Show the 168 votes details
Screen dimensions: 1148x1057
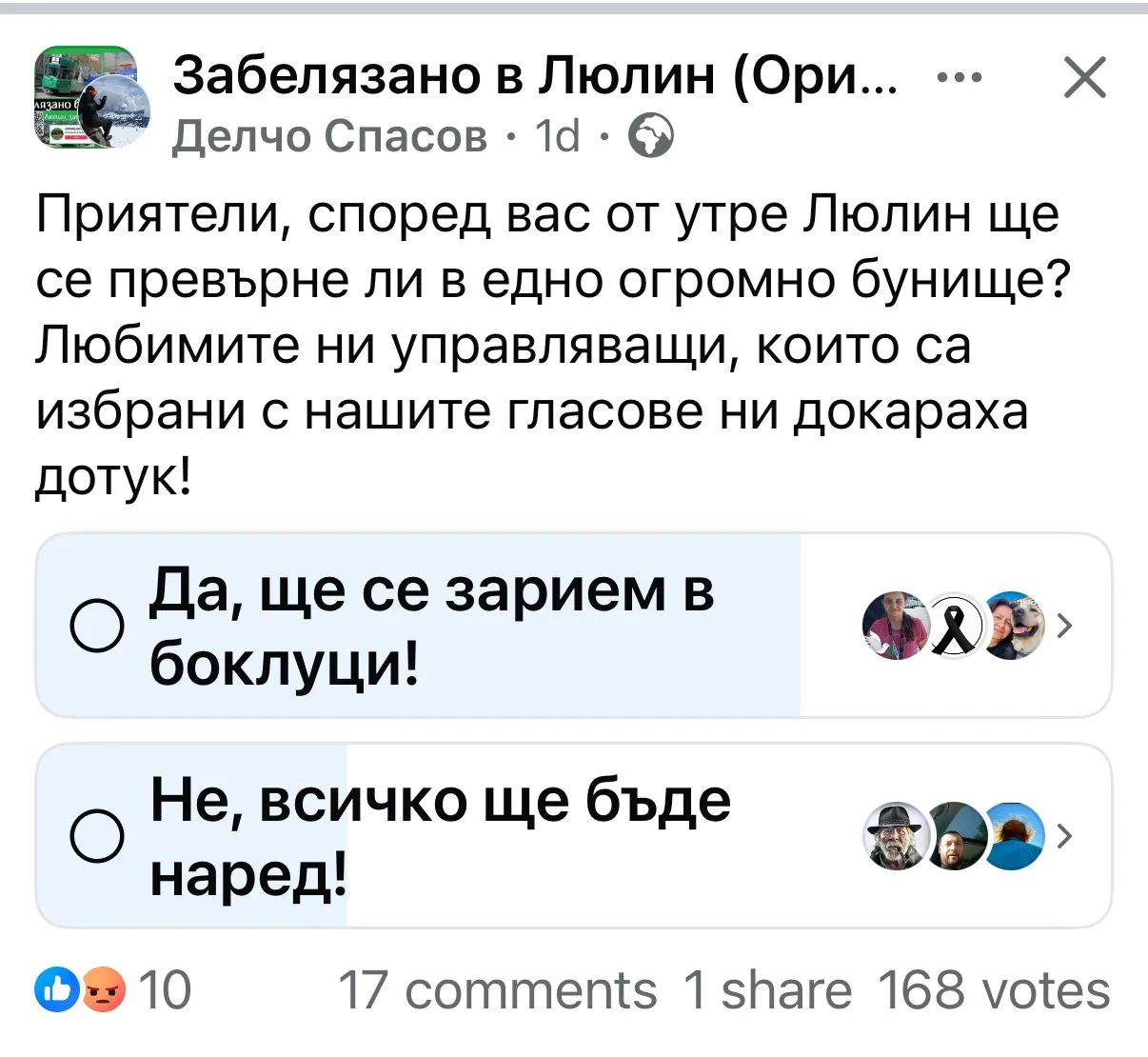point(993,991)
